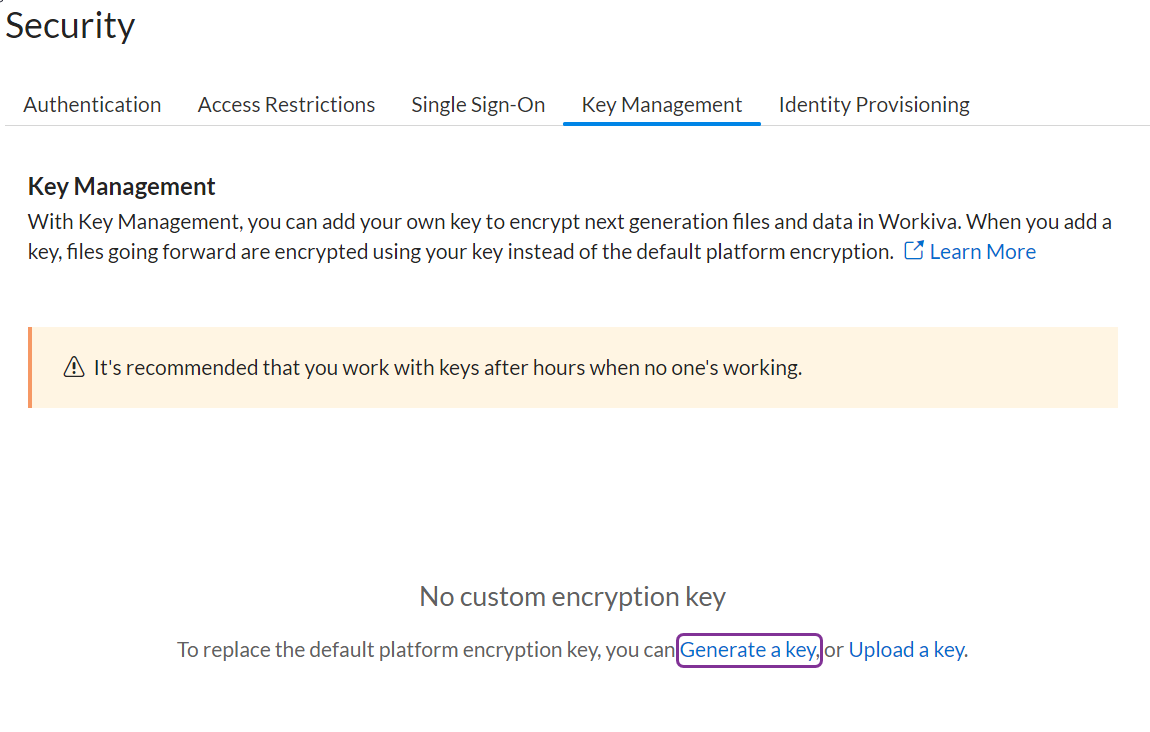The height and width of the screenshot is (732, 1150).
Task: Click the bold Key Management section heading
Action: 122,187
